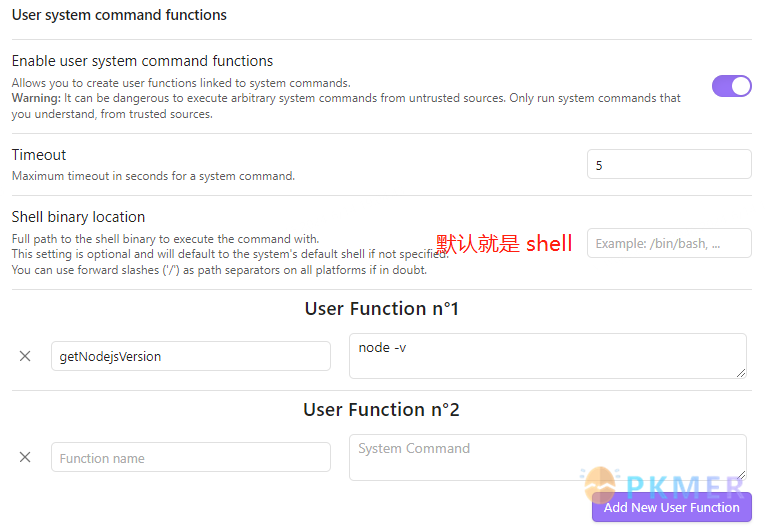Click the Timeout value field showing 5

[x=668, y=164]
